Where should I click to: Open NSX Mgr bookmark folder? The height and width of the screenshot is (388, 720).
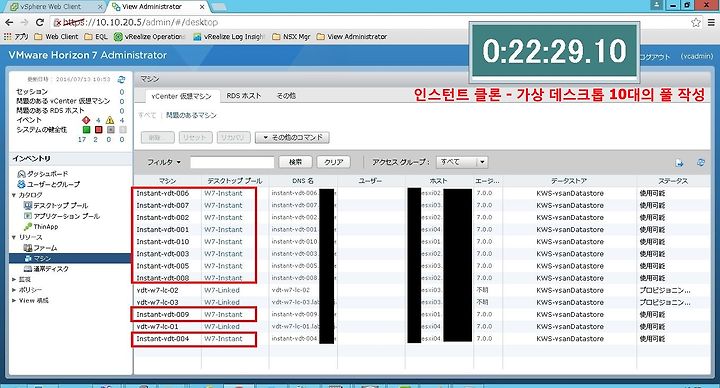291,37
